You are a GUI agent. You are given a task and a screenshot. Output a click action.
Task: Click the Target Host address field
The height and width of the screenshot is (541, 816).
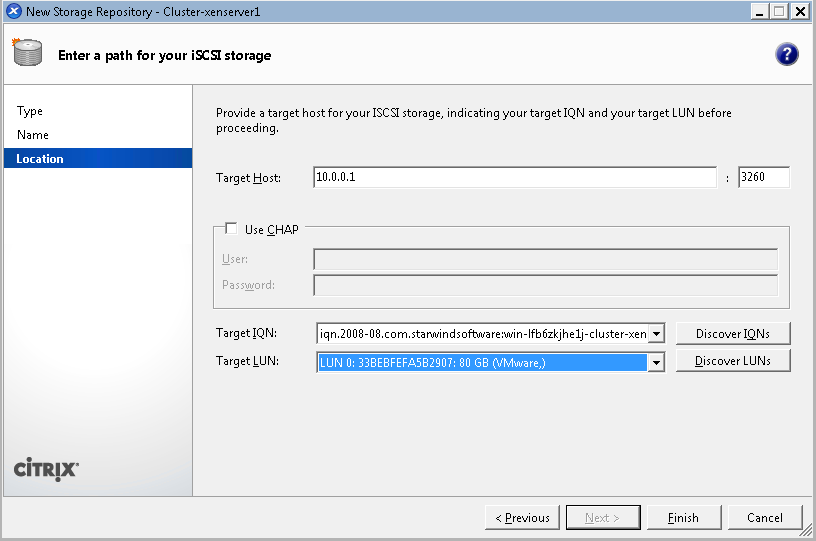coord(514,178)
